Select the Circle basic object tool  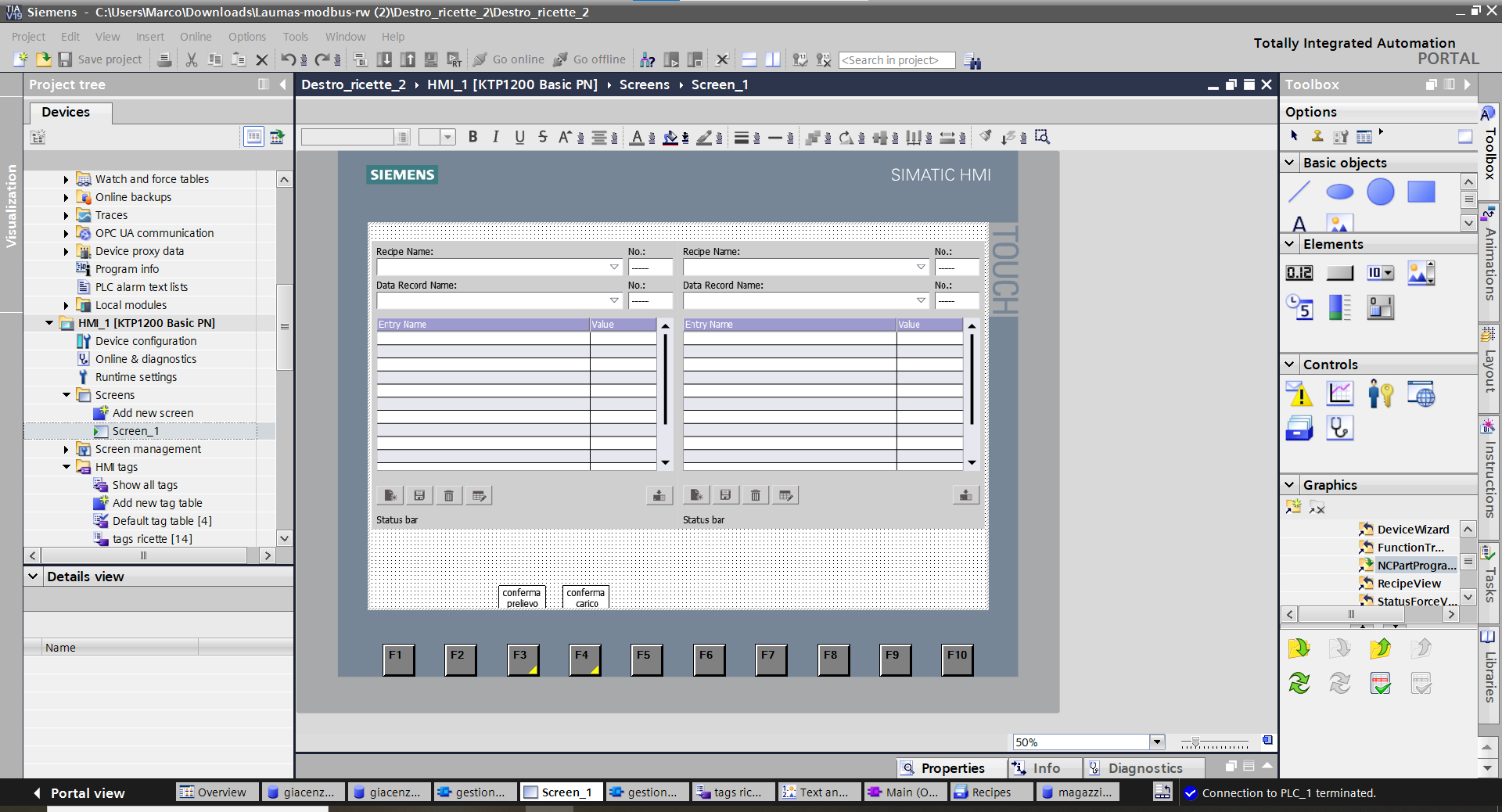pos(1380,192)
